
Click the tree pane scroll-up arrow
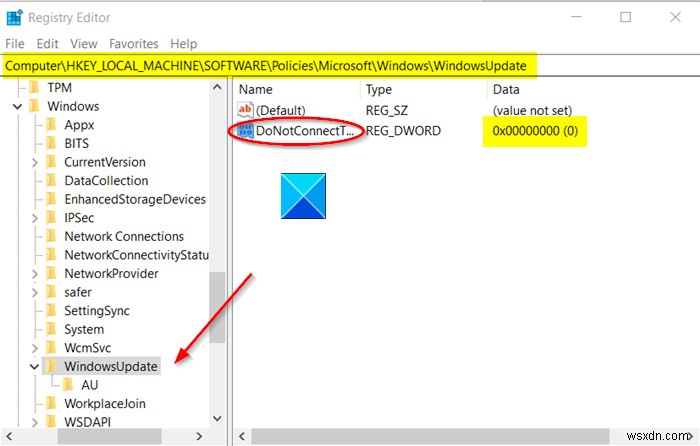click(x=217, y=87)
